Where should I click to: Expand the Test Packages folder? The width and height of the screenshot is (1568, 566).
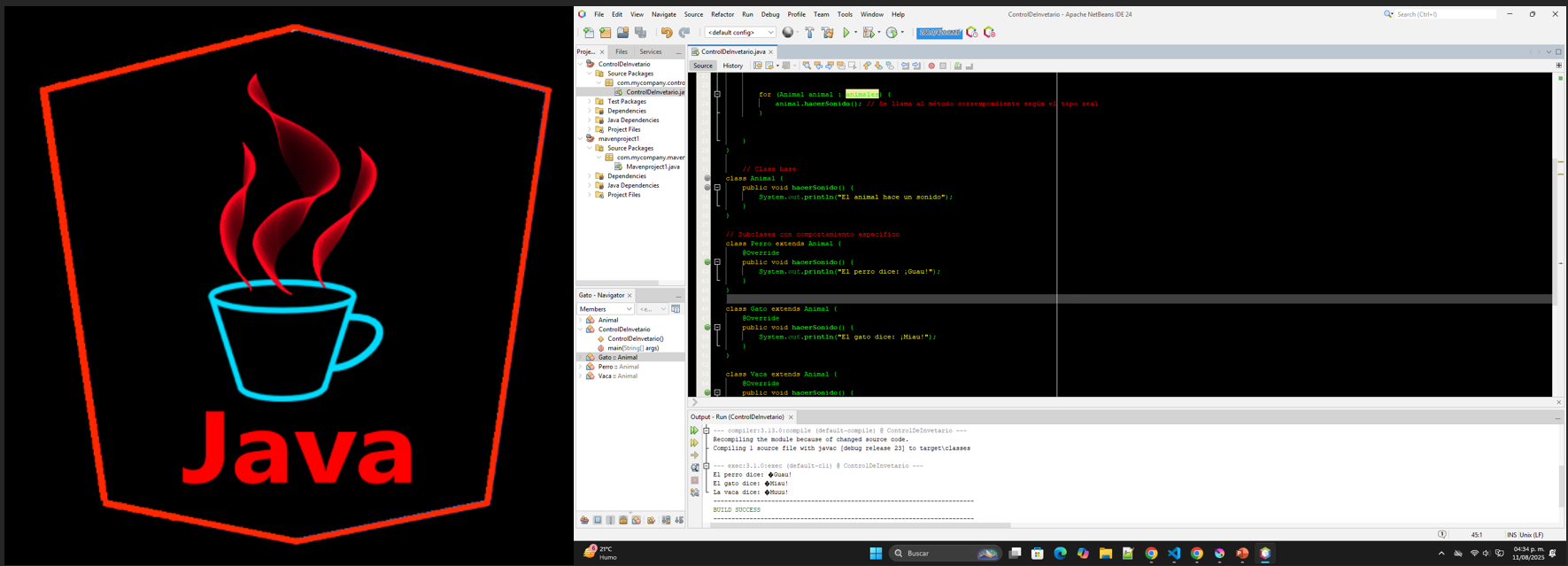point(590,102)
